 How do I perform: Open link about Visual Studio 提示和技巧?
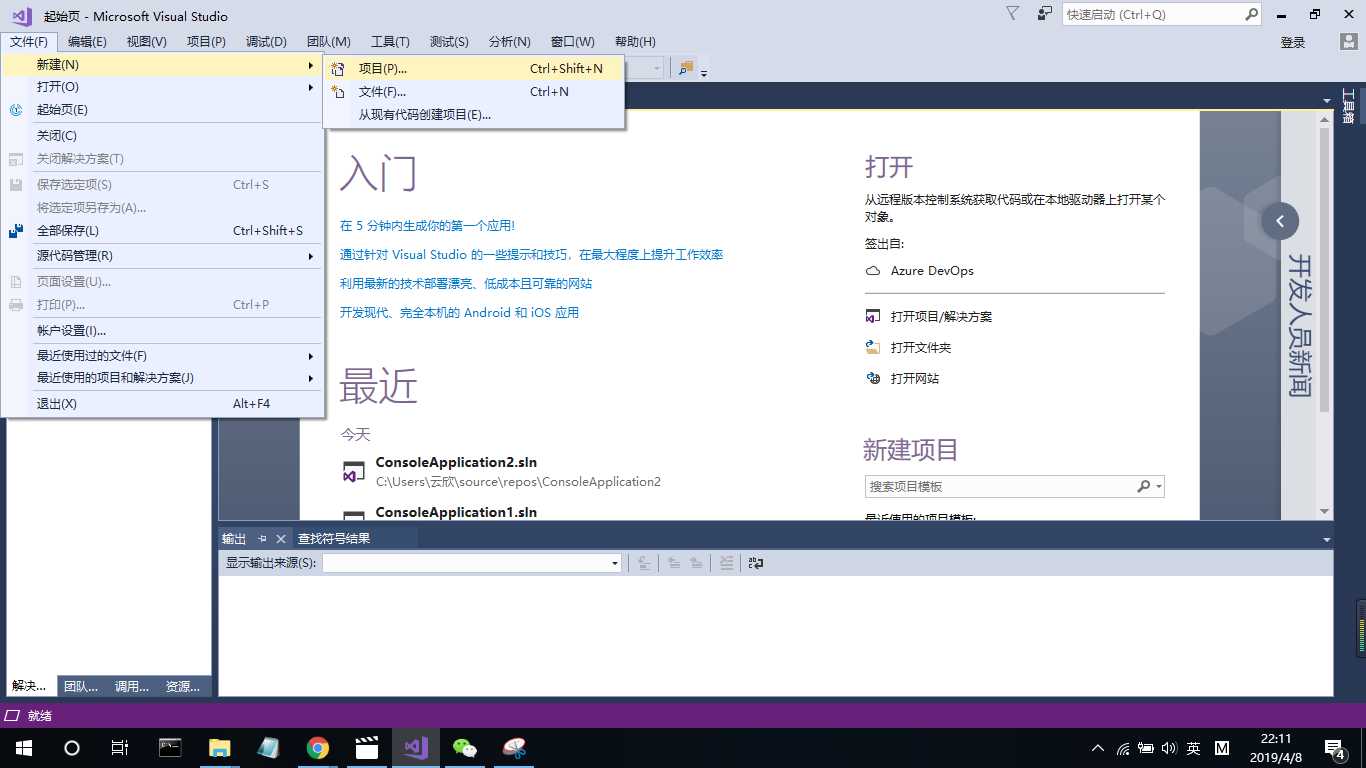pos(531,255)
